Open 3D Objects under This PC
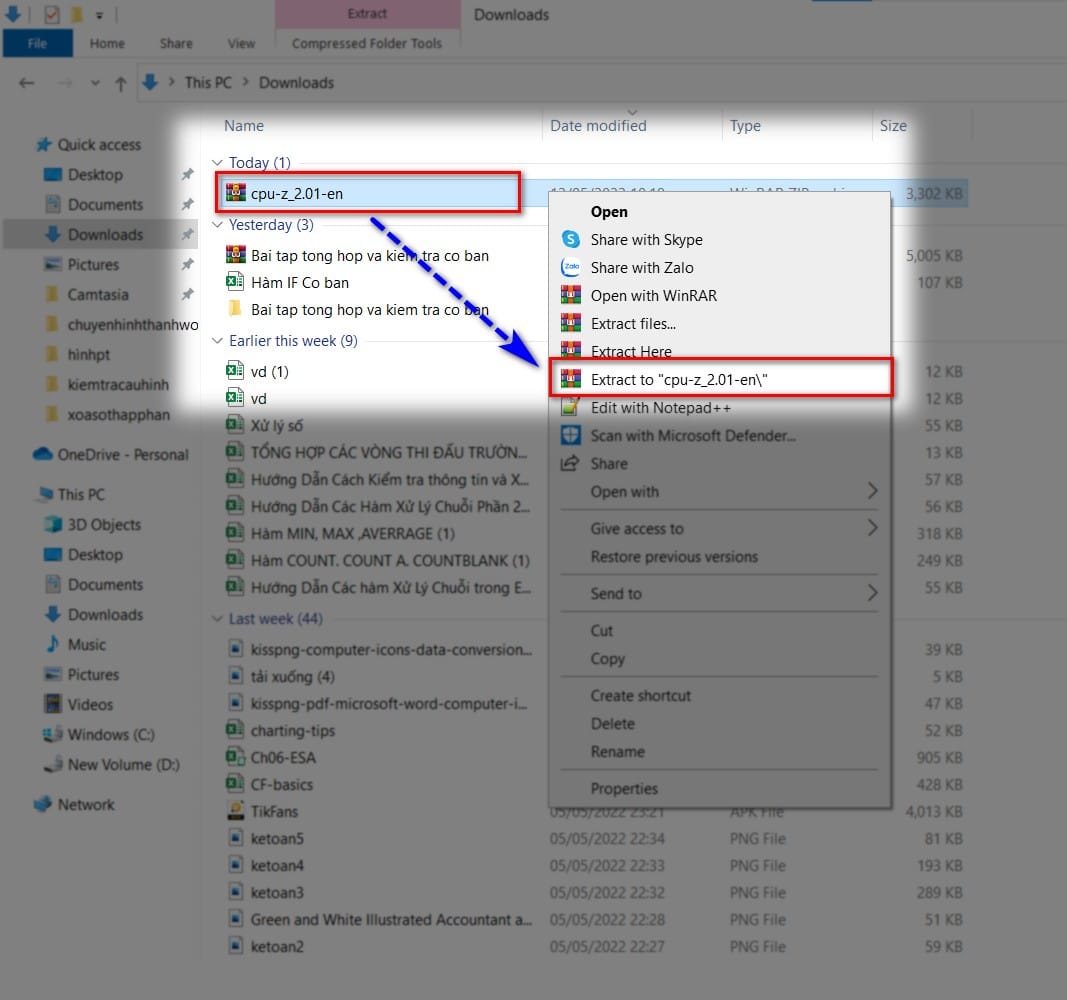 (104, 524)
